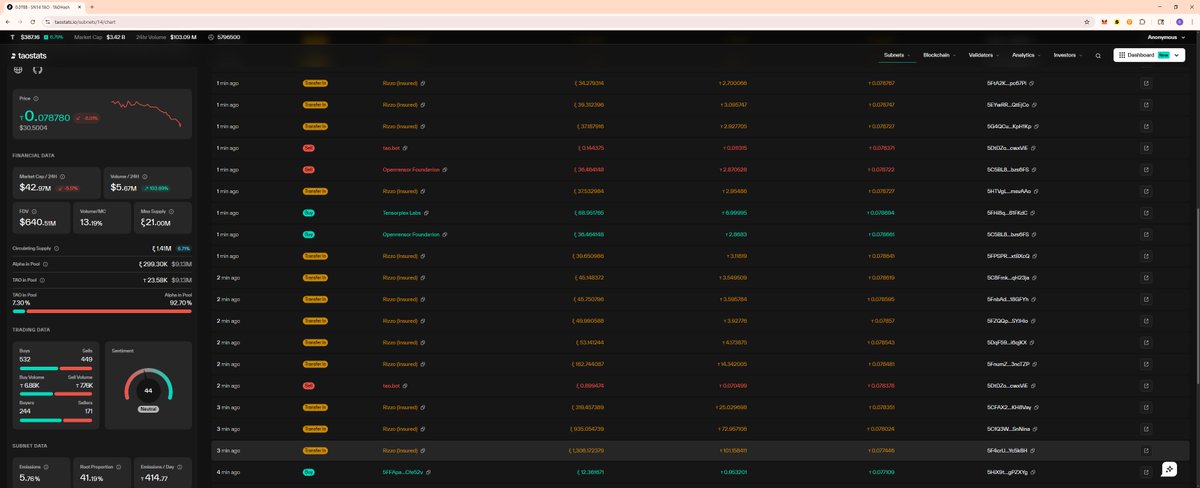Expand the Validators menu

click(x=984, y=55)
